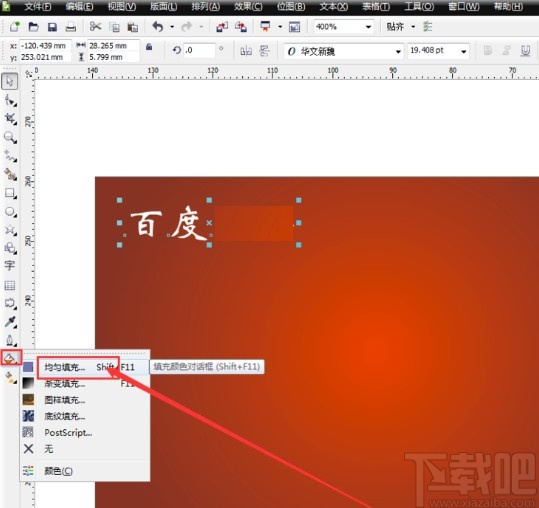
Task: Open the 文件(F) menu
Action: 38,7
